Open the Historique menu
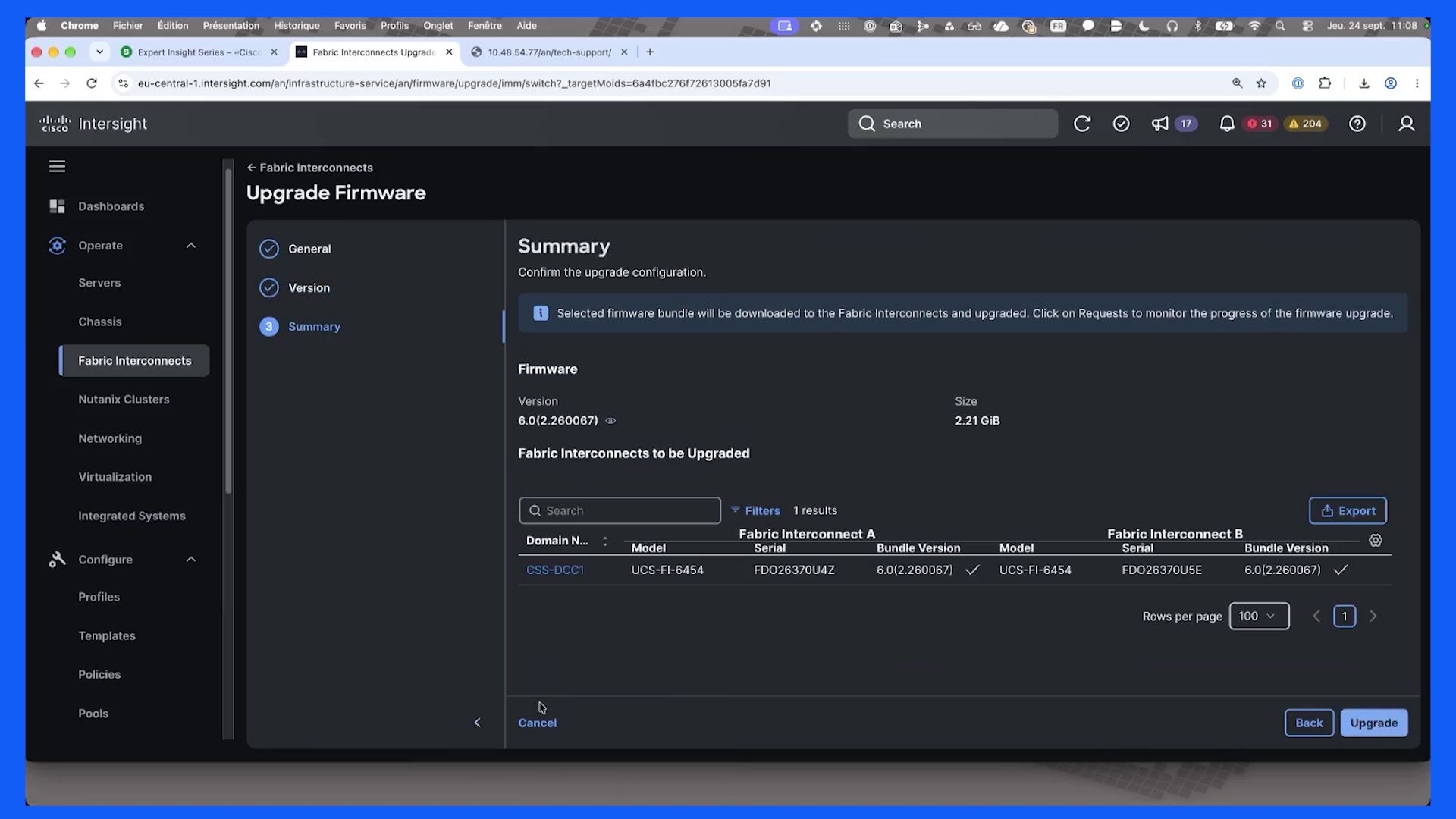1456x819 pixels. pos(297,25)
